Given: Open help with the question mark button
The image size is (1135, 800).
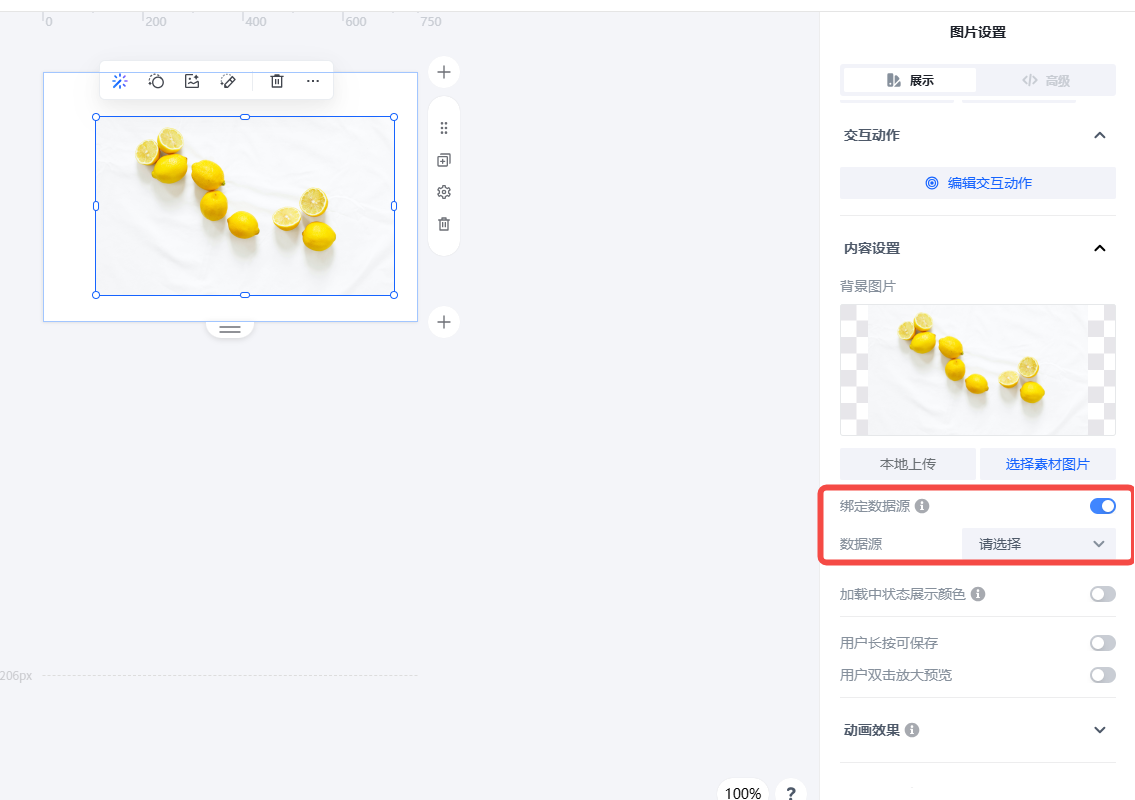Looking at the screenshot, I should click(x=790, y=792).
